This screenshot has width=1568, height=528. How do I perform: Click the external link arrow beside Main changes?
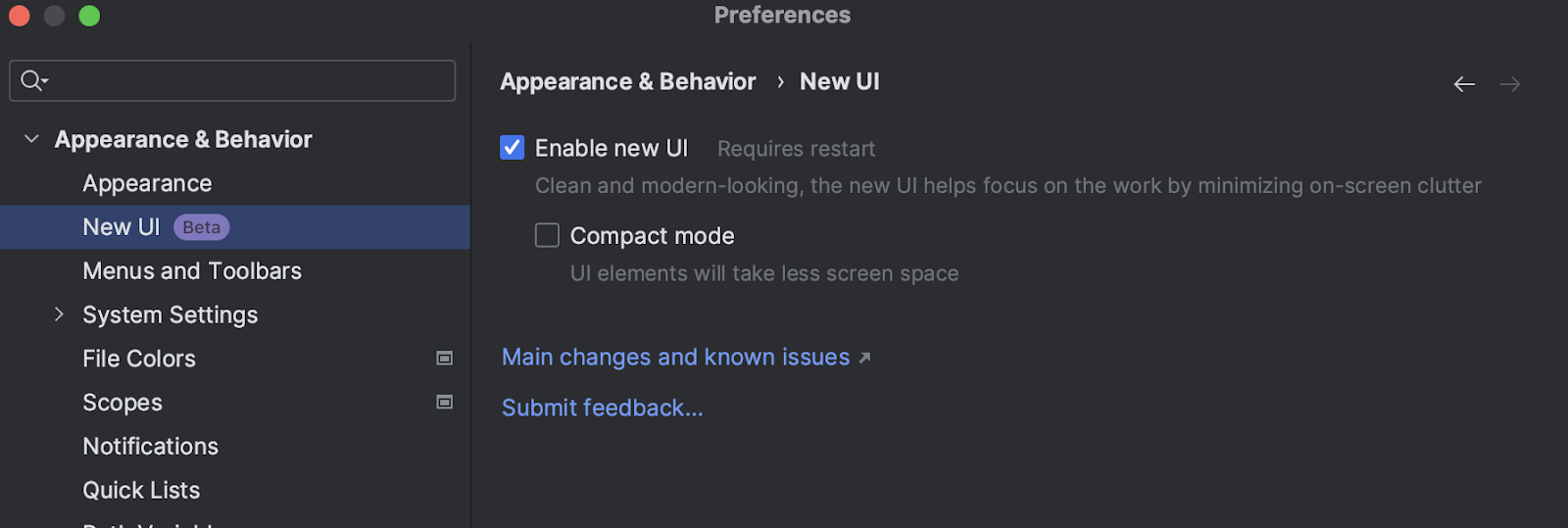pyautogui.click(x=864, y=359)
